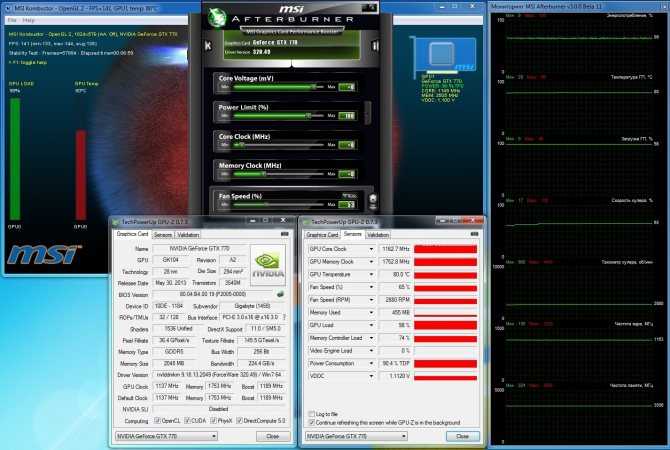Open the info 'i' button in Afterburner

coord(375,45)
